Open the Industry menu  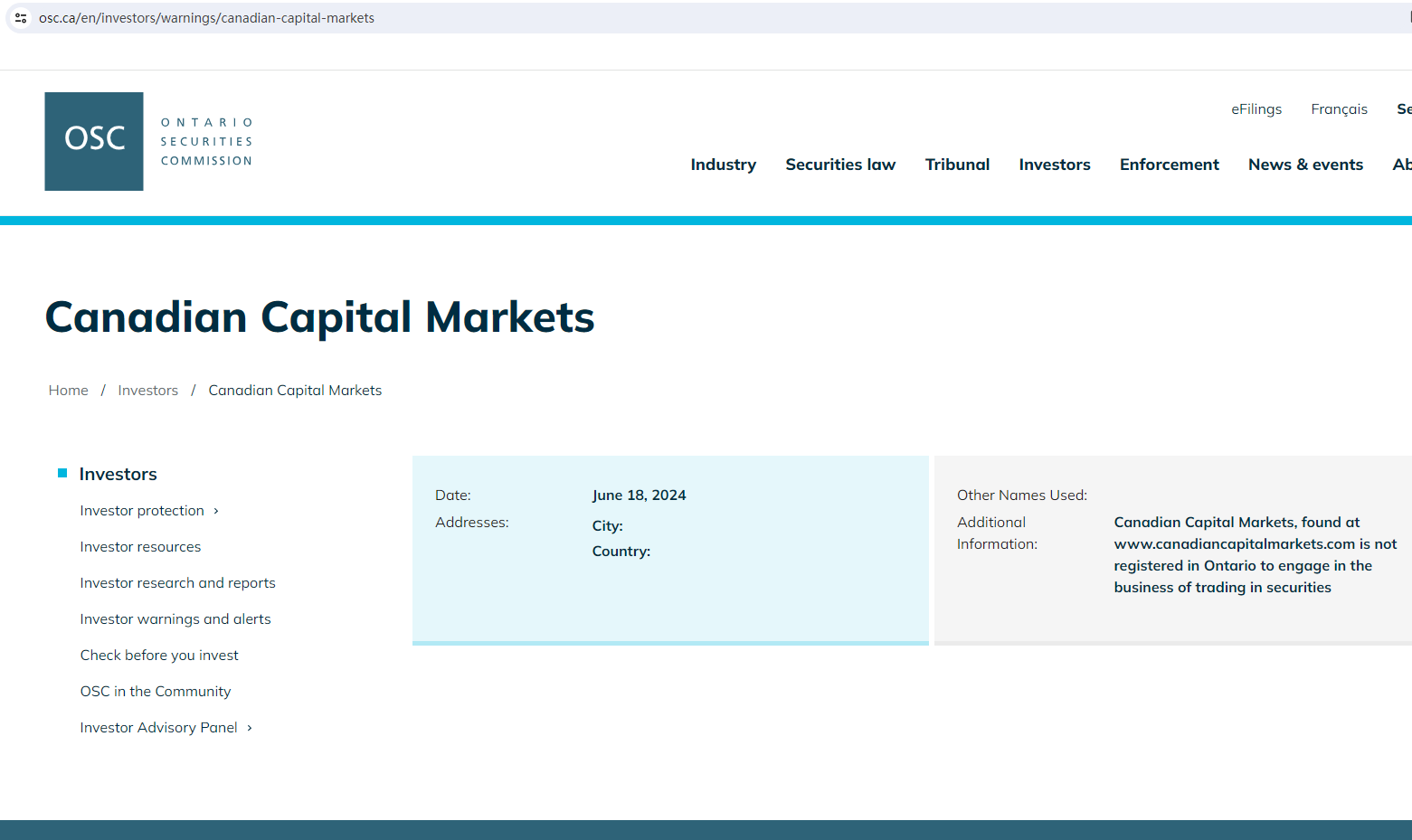coord(723,165)
